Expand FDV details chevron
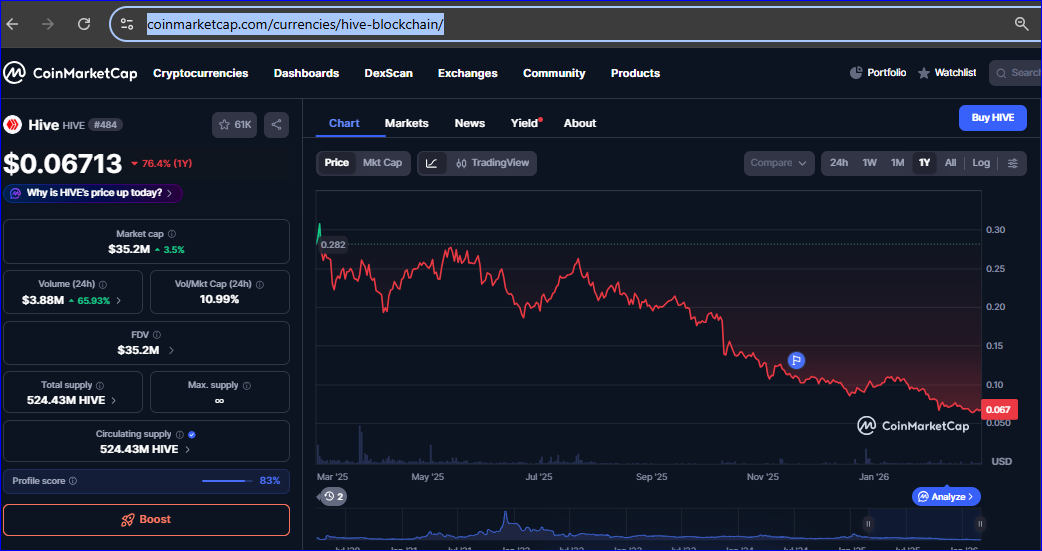This screenshot has width=1042, height=551. (171, 350)
